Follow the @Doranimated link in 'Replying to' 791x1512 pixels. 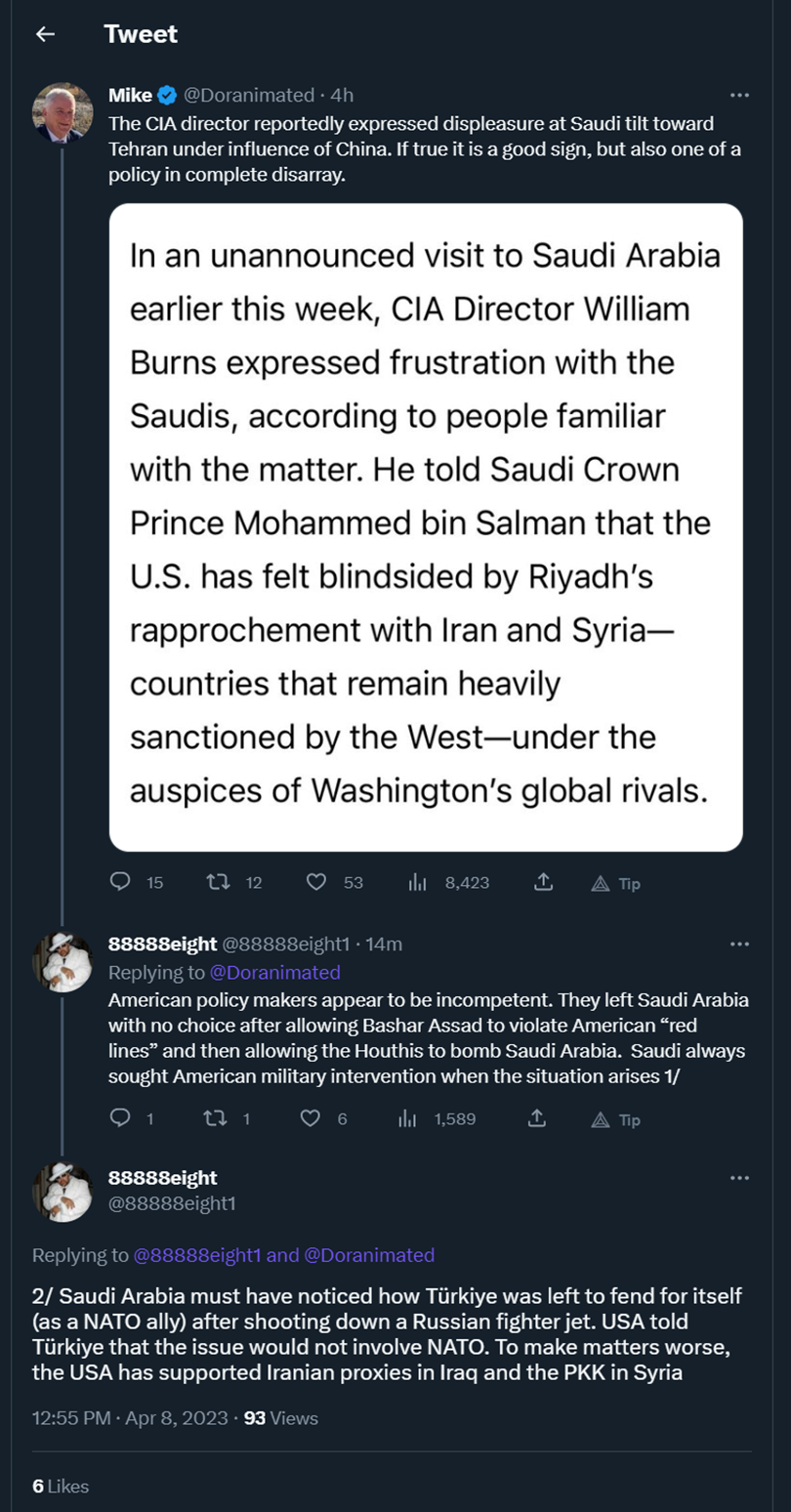point(275,972)
